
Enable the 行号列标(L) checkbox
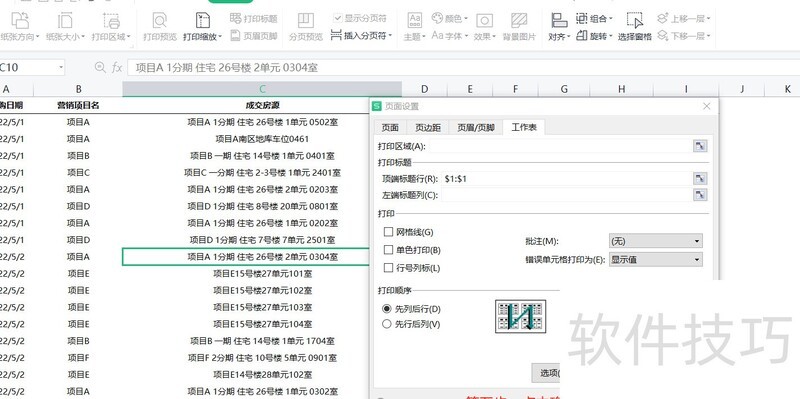click(388, 268)
